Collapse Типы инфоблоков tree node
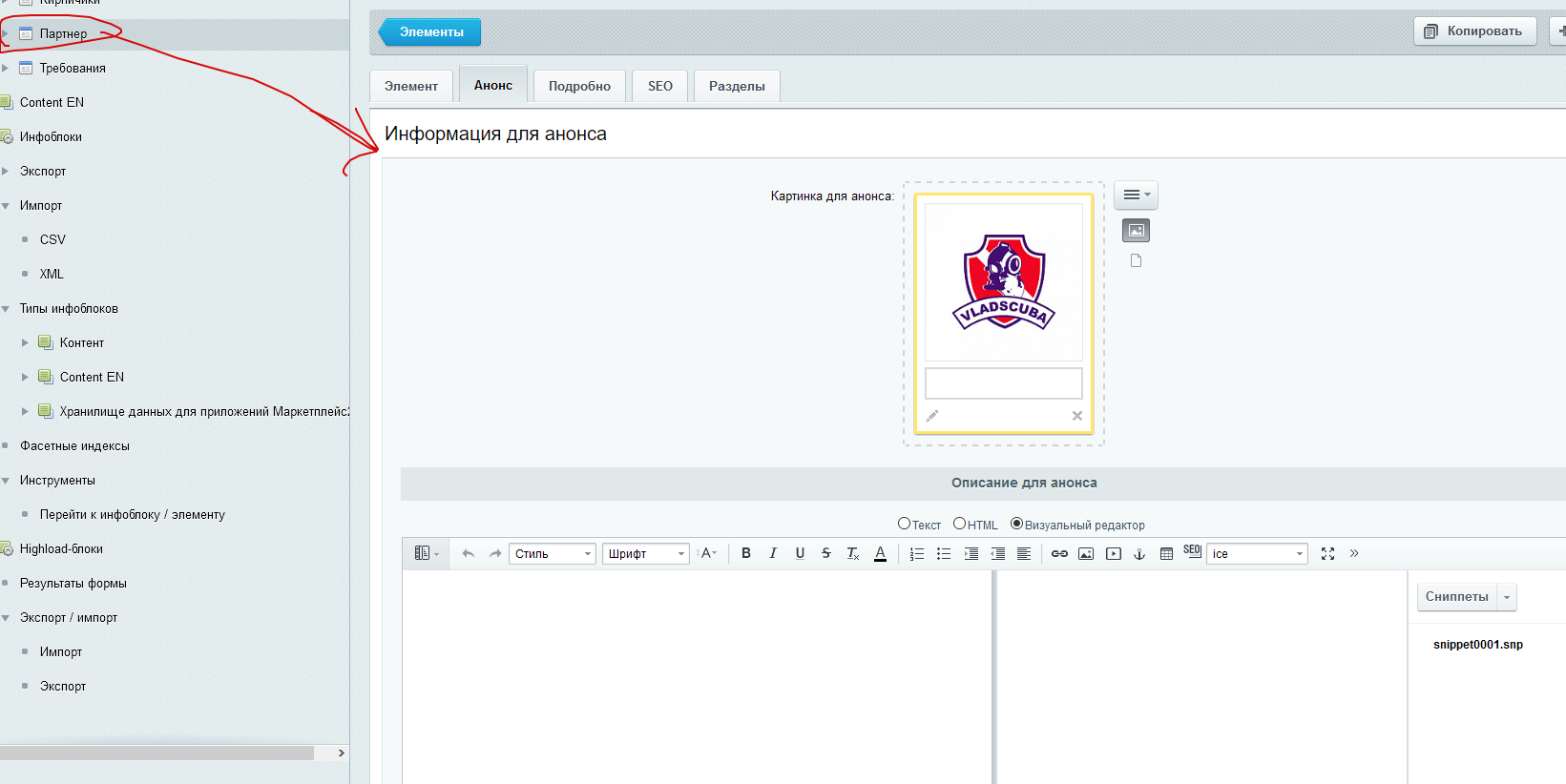The height and width of the screenshot is (784, 1566). 6,308
